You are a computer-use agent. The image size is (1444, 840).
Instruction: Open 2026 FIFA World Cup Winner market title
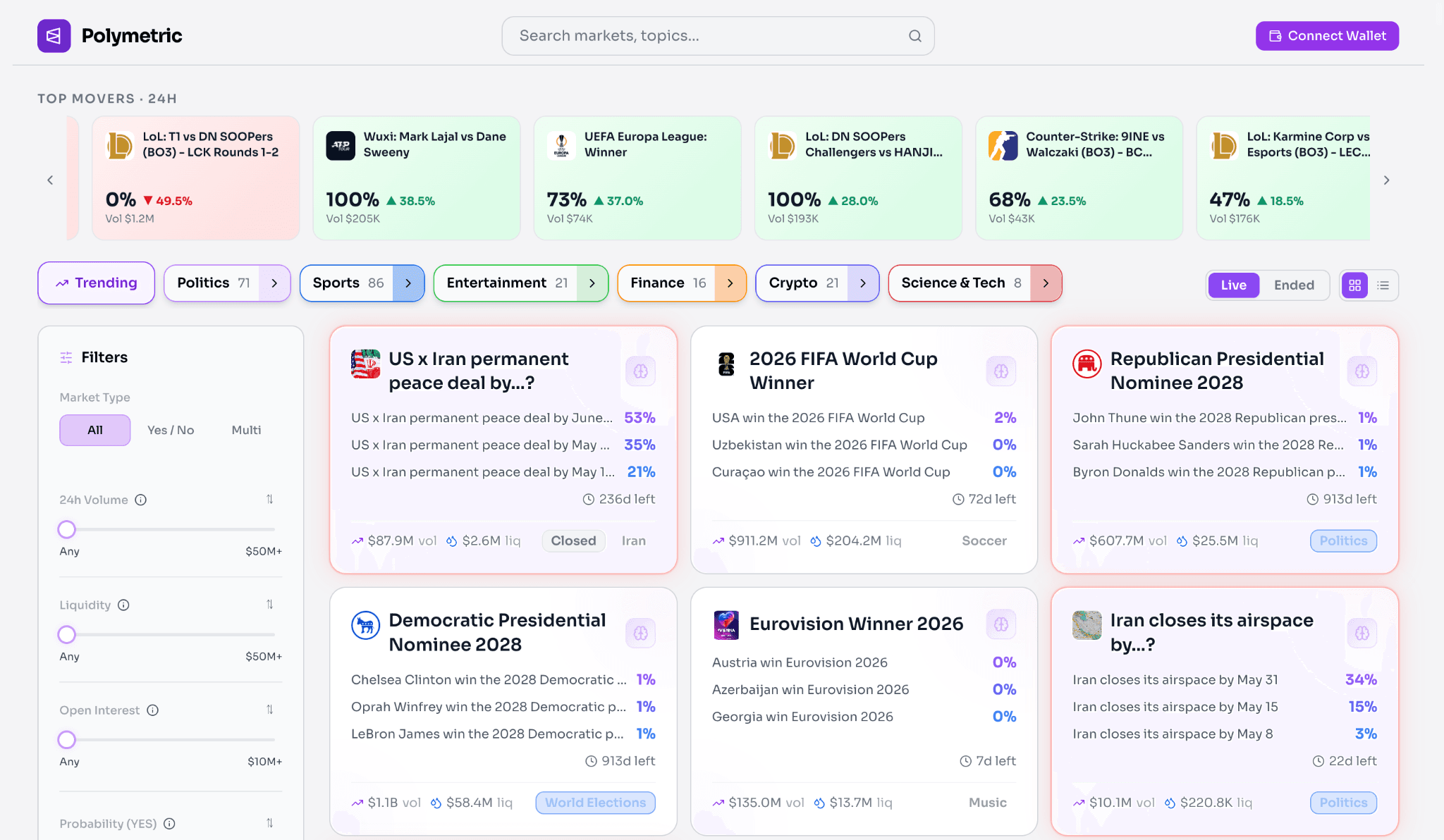(x=843, y=371)
